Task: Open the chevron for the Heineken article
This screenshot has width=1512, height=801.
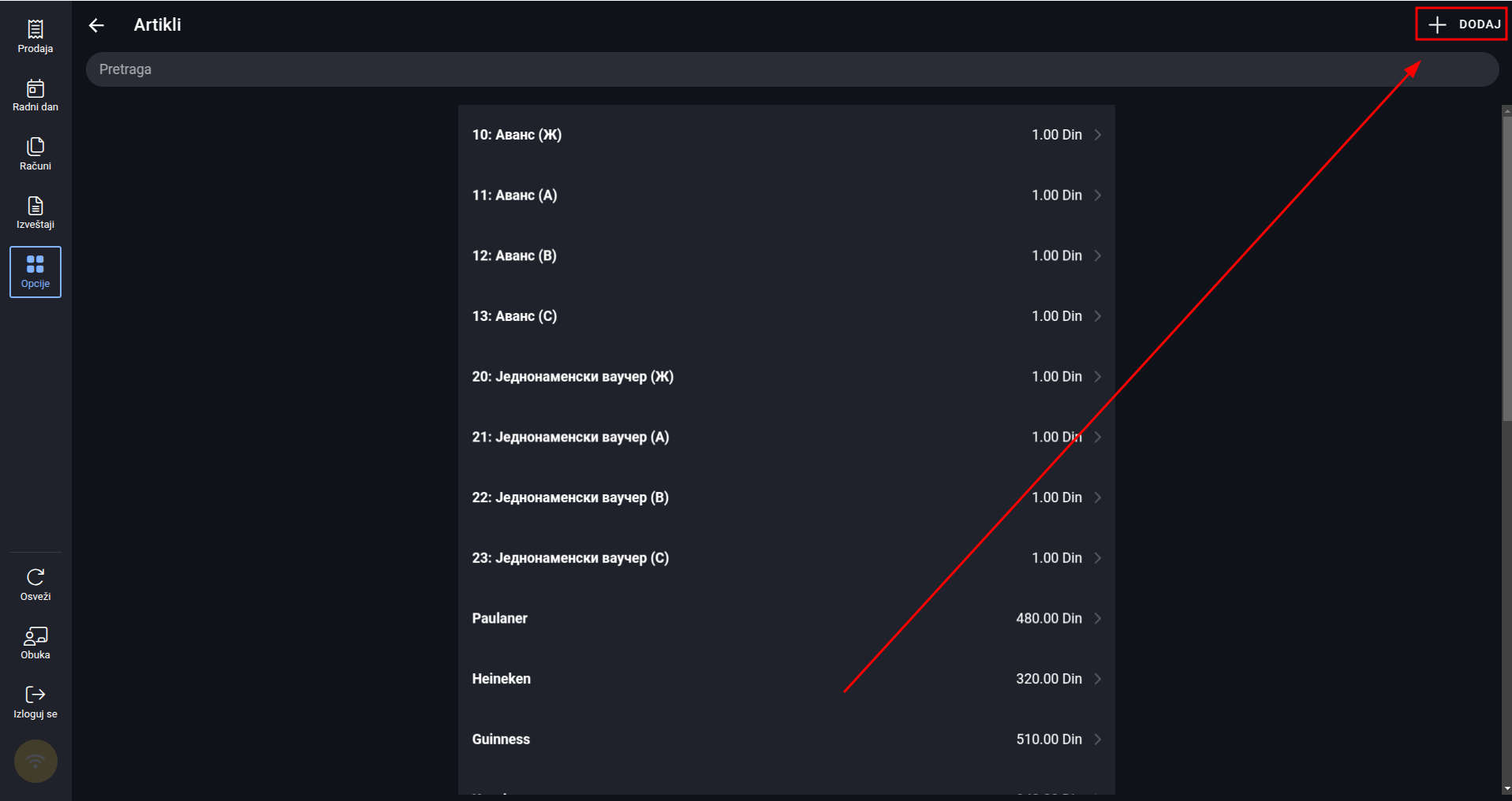Action: click(1097, 679)
